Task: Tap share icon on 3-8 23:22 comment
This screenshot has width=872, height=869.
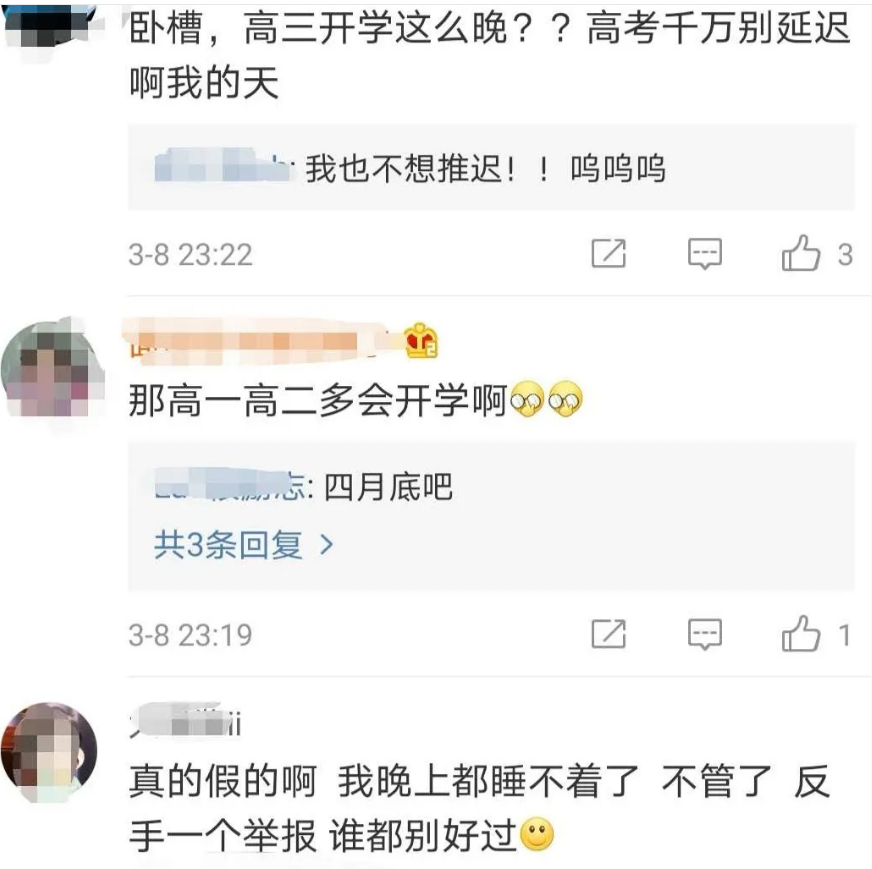Action: tap(608, 254)
